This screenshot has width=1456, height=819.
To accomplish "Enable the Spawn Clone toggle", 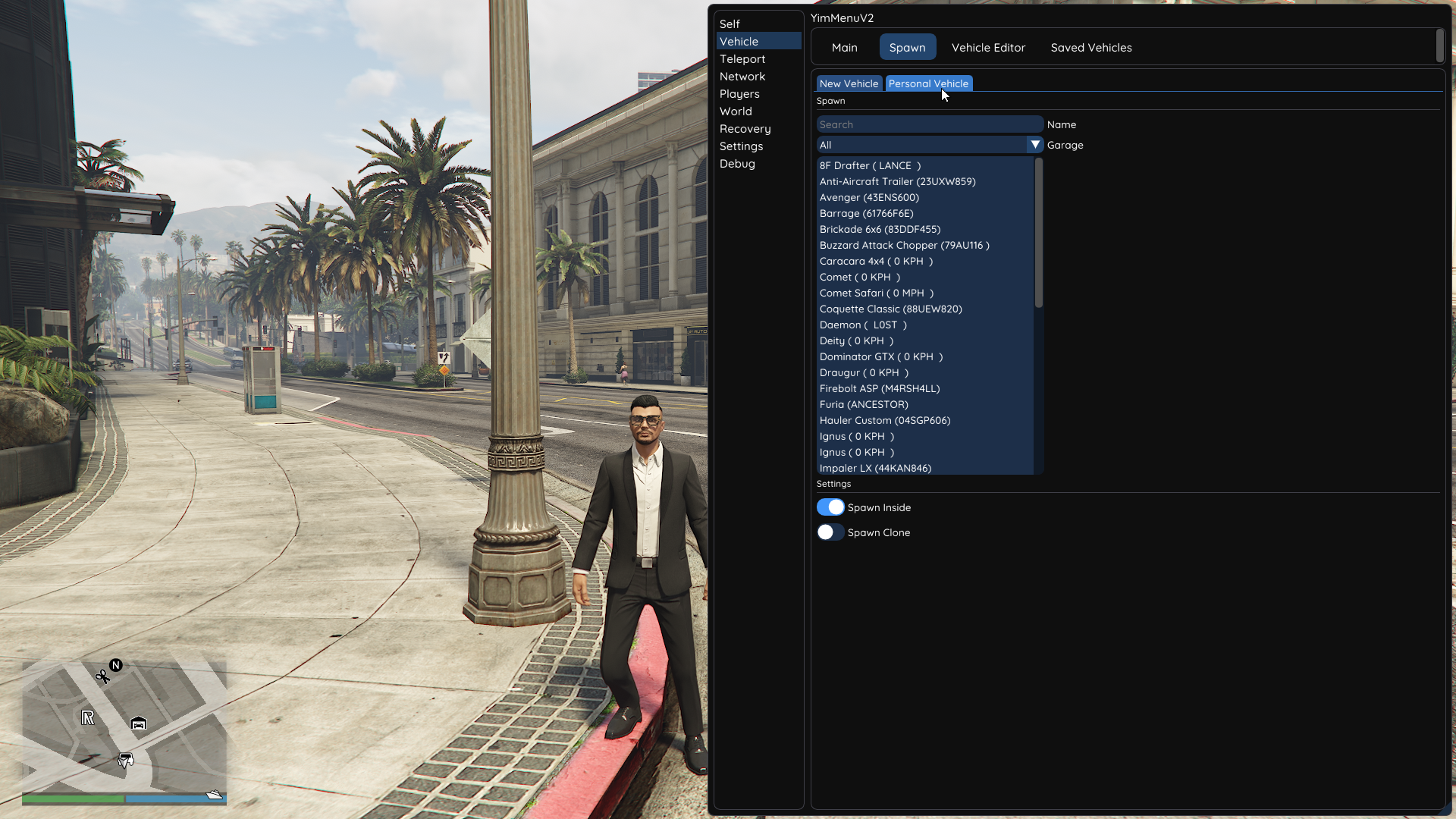I will click(830, 532).
